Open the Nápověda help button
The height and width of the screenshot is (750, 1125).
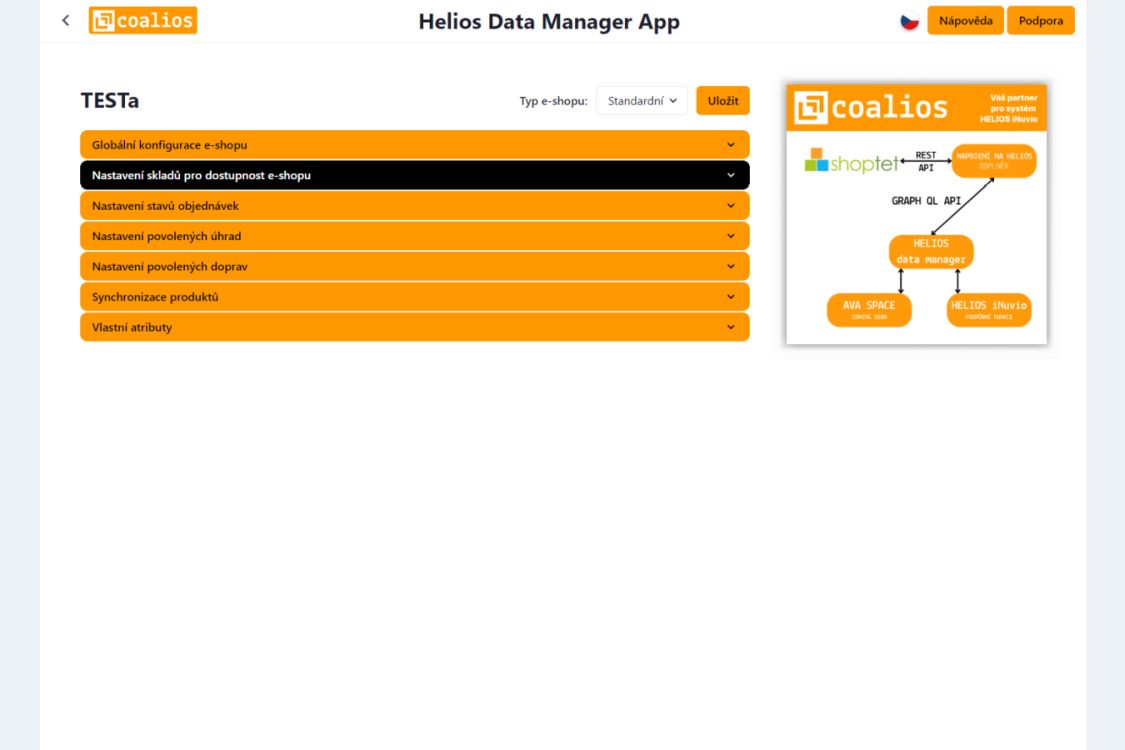tap(965, 21)
